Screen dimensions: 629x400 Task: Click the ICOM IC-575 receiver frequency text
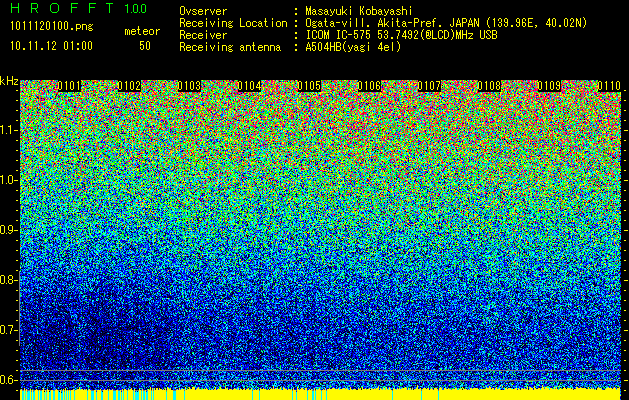[x=401, y=35]
